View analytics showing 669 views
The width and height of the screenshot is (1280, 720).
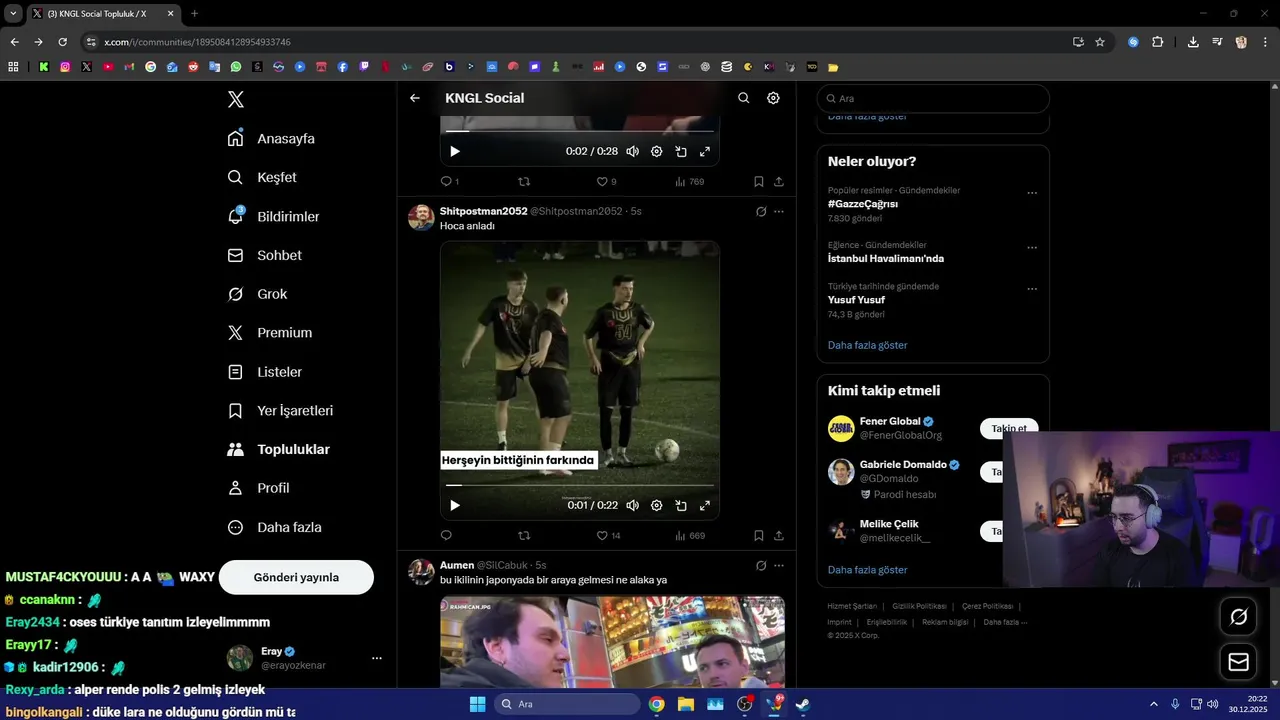pyautogui.click(x=690, y=536)
